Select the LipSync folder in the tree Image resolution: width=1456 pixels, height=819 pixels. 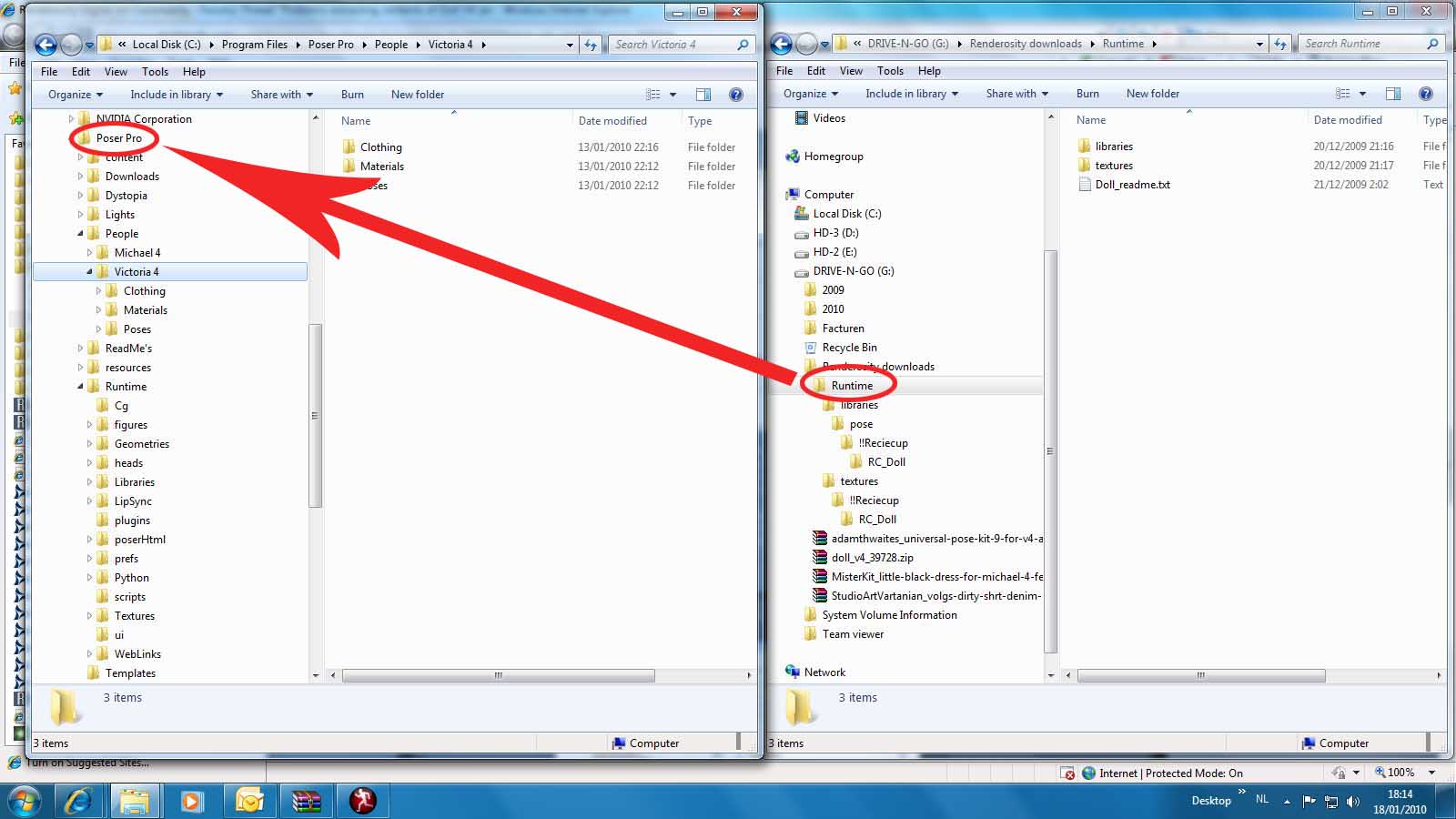[133, 501]
